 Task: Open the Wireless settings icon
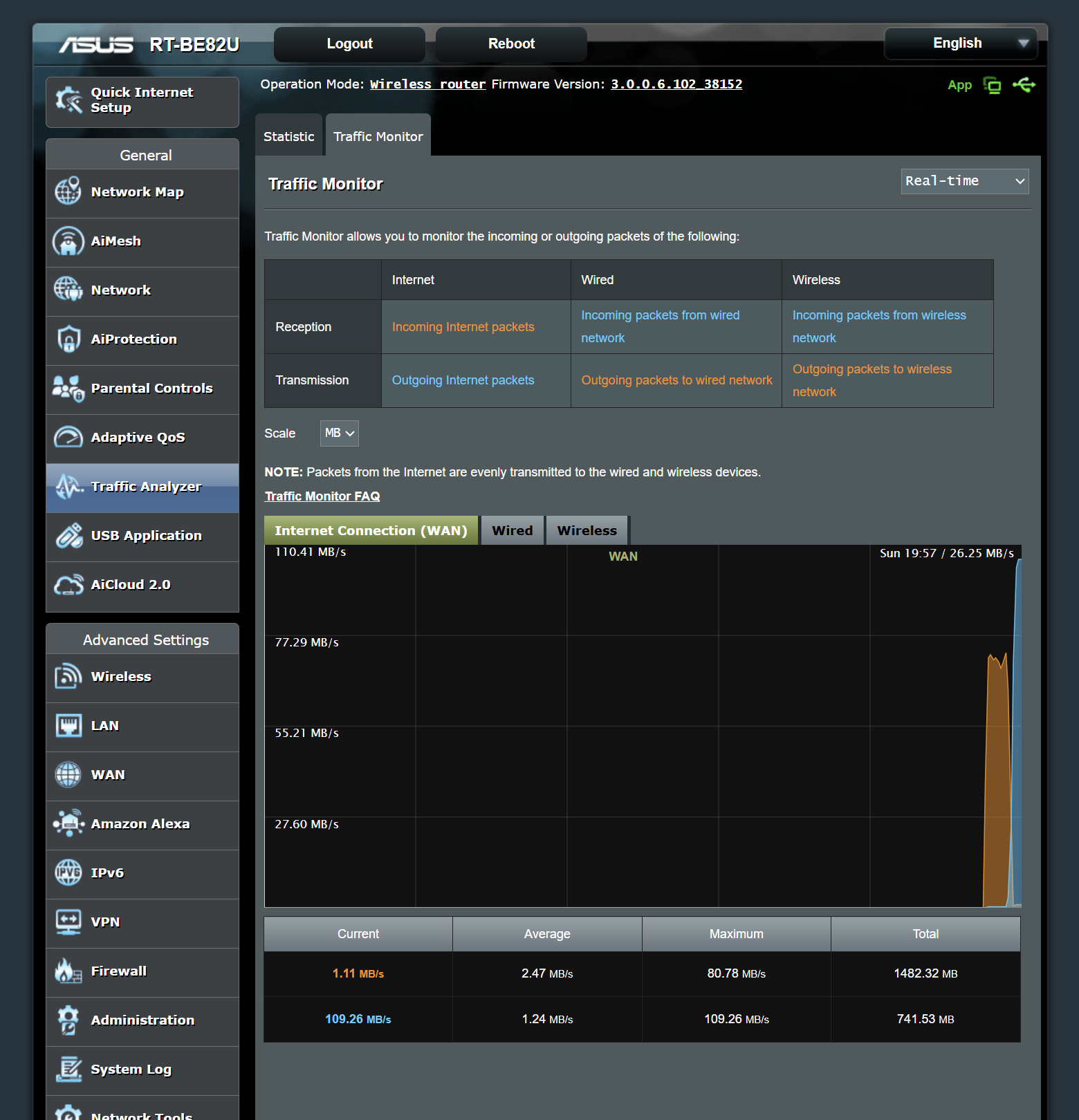68,676
